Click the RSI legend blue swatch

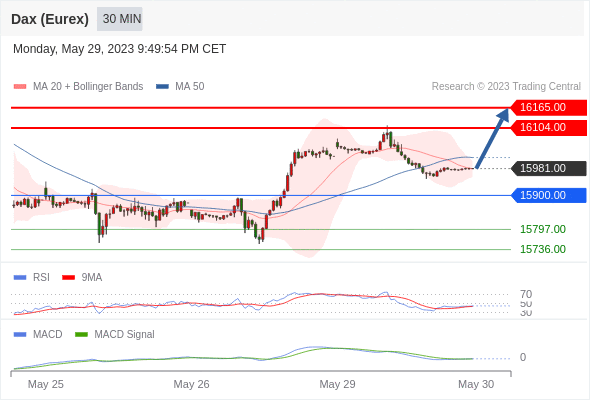pyautogui.click(x=20, y=278)
